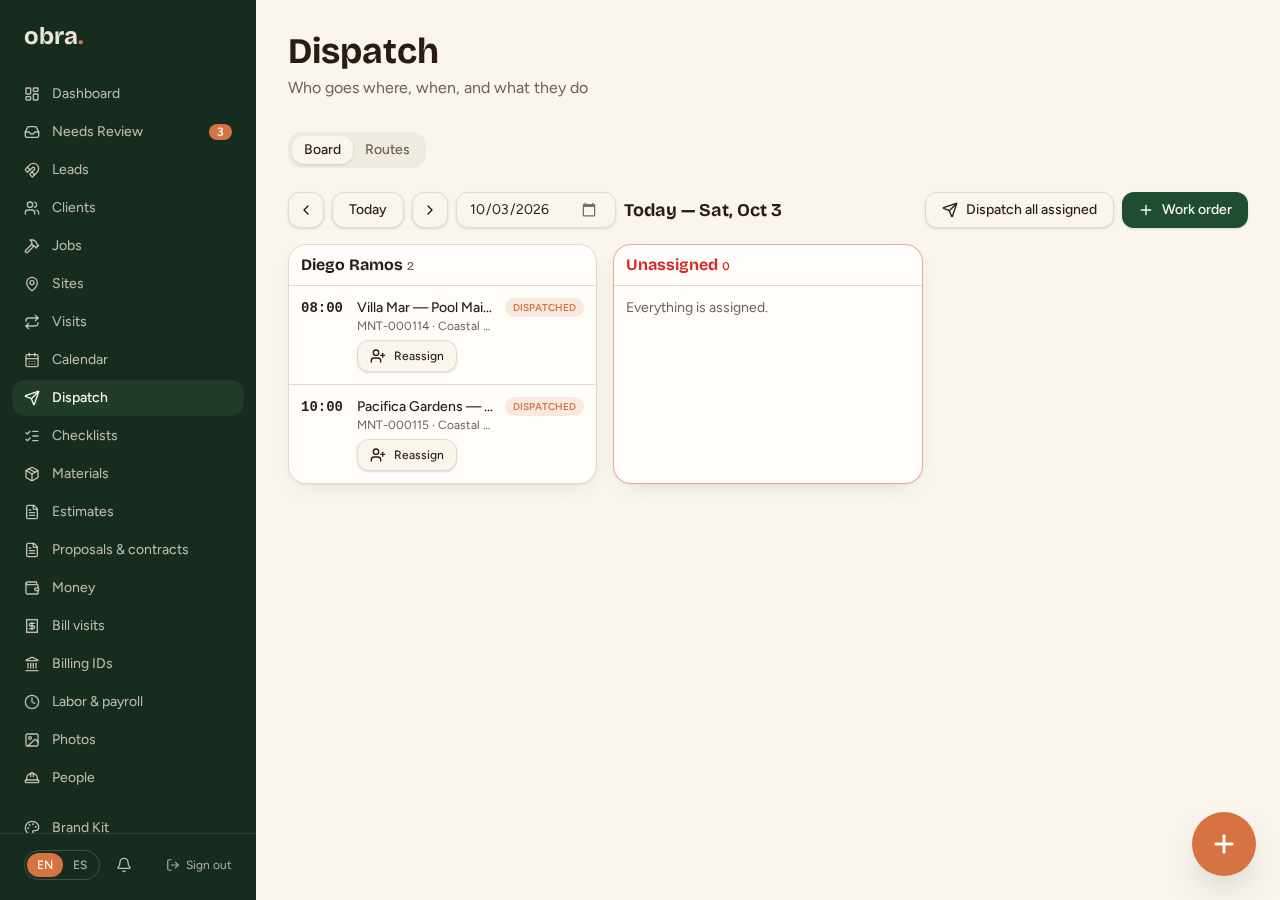Sign out of the application
The width and height of the screenshot is (1280, 900).
tap(199, 865)
